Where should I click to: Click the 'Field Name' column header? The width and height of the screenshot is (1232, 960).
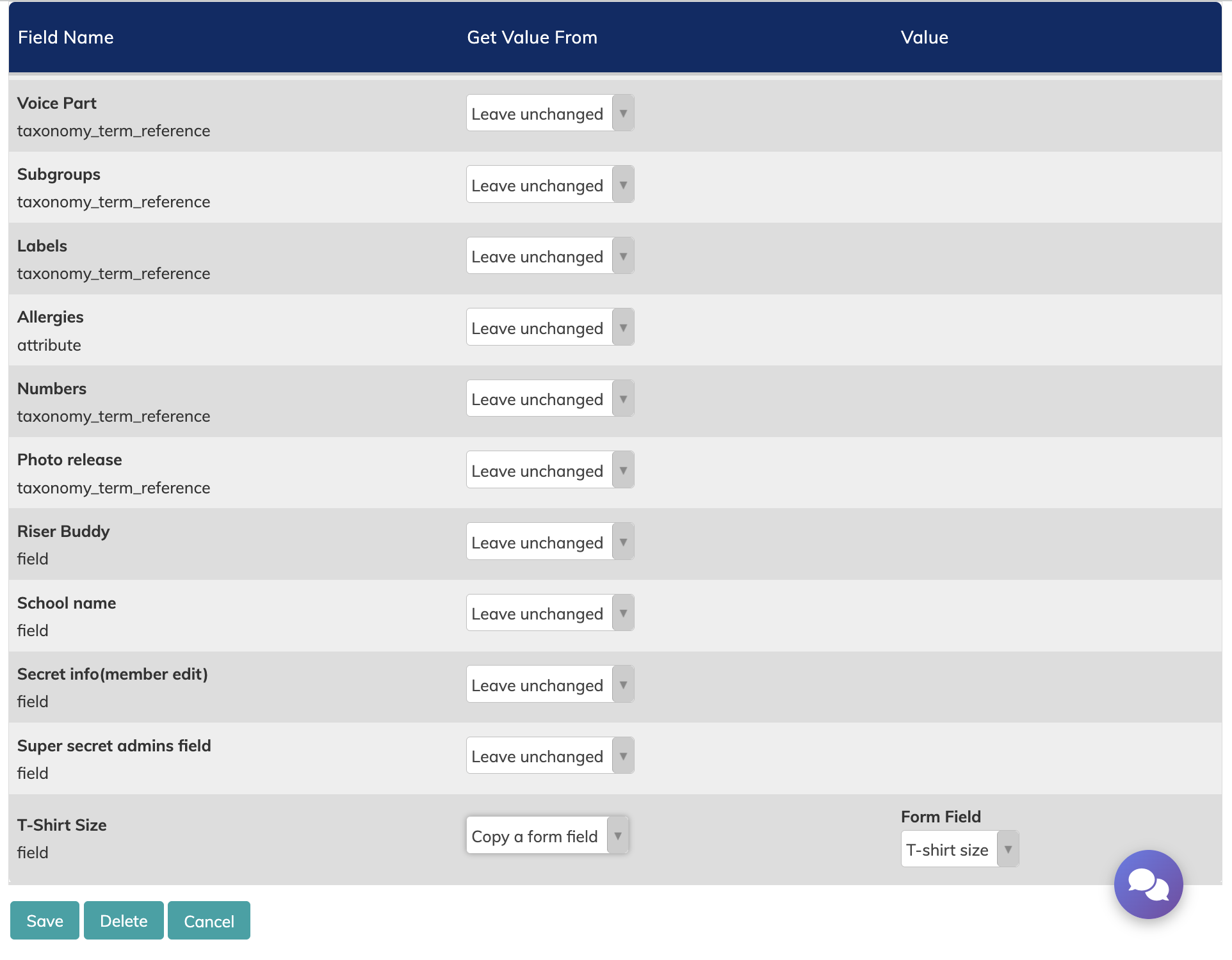(65, 37)
